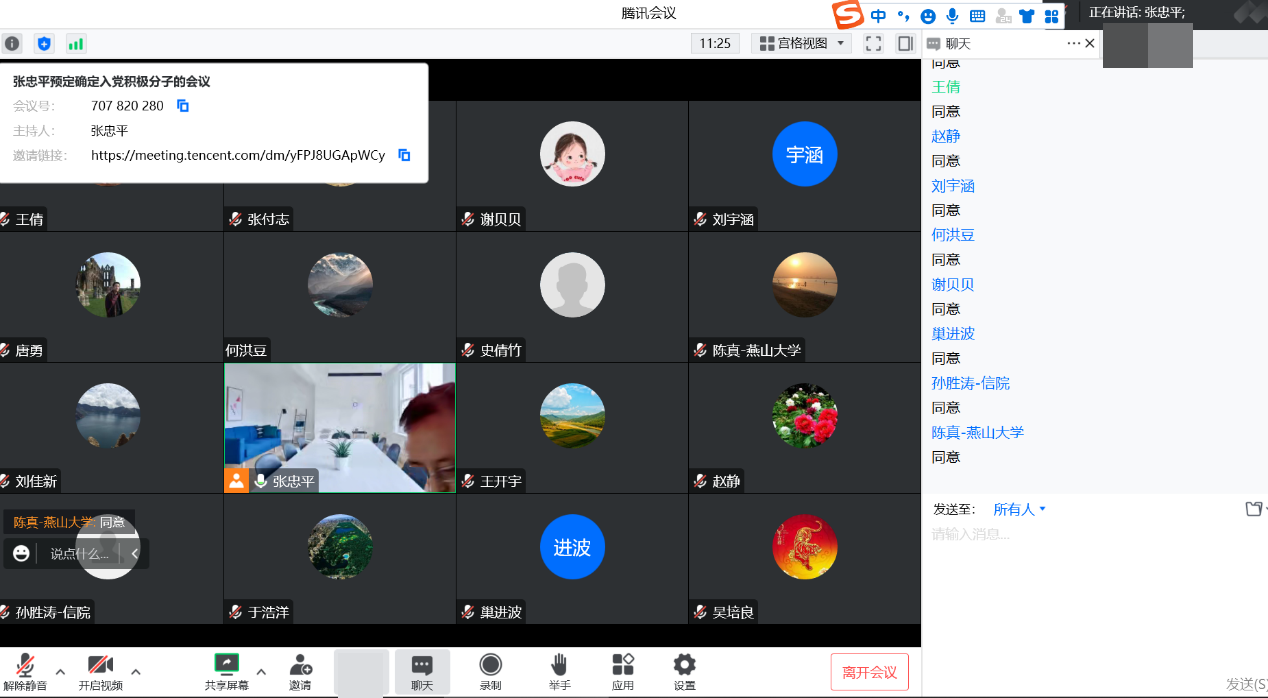Select 张忠平's video thumbnail

pos(339,427)
